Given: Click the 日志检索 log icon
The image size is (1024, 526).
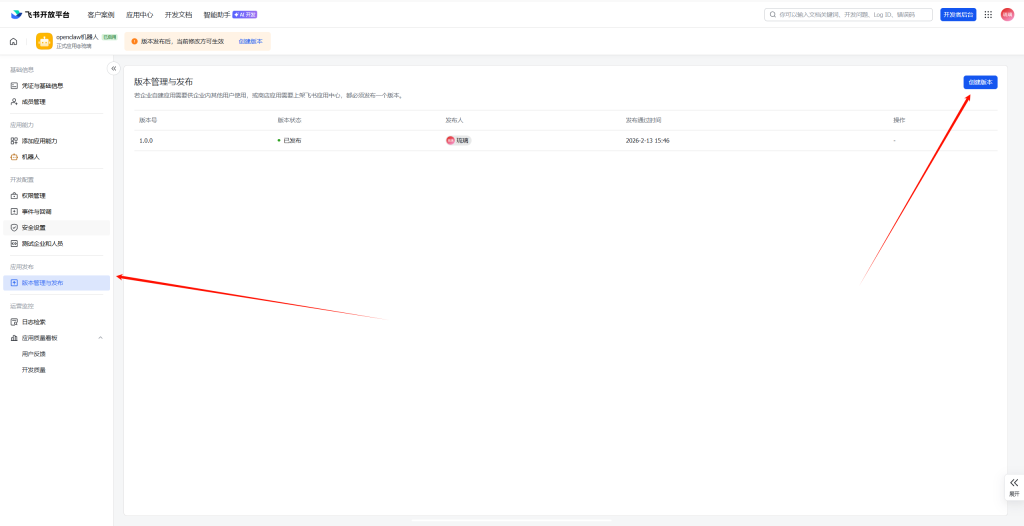Looking at the screenshot, I should pos(14,322).
